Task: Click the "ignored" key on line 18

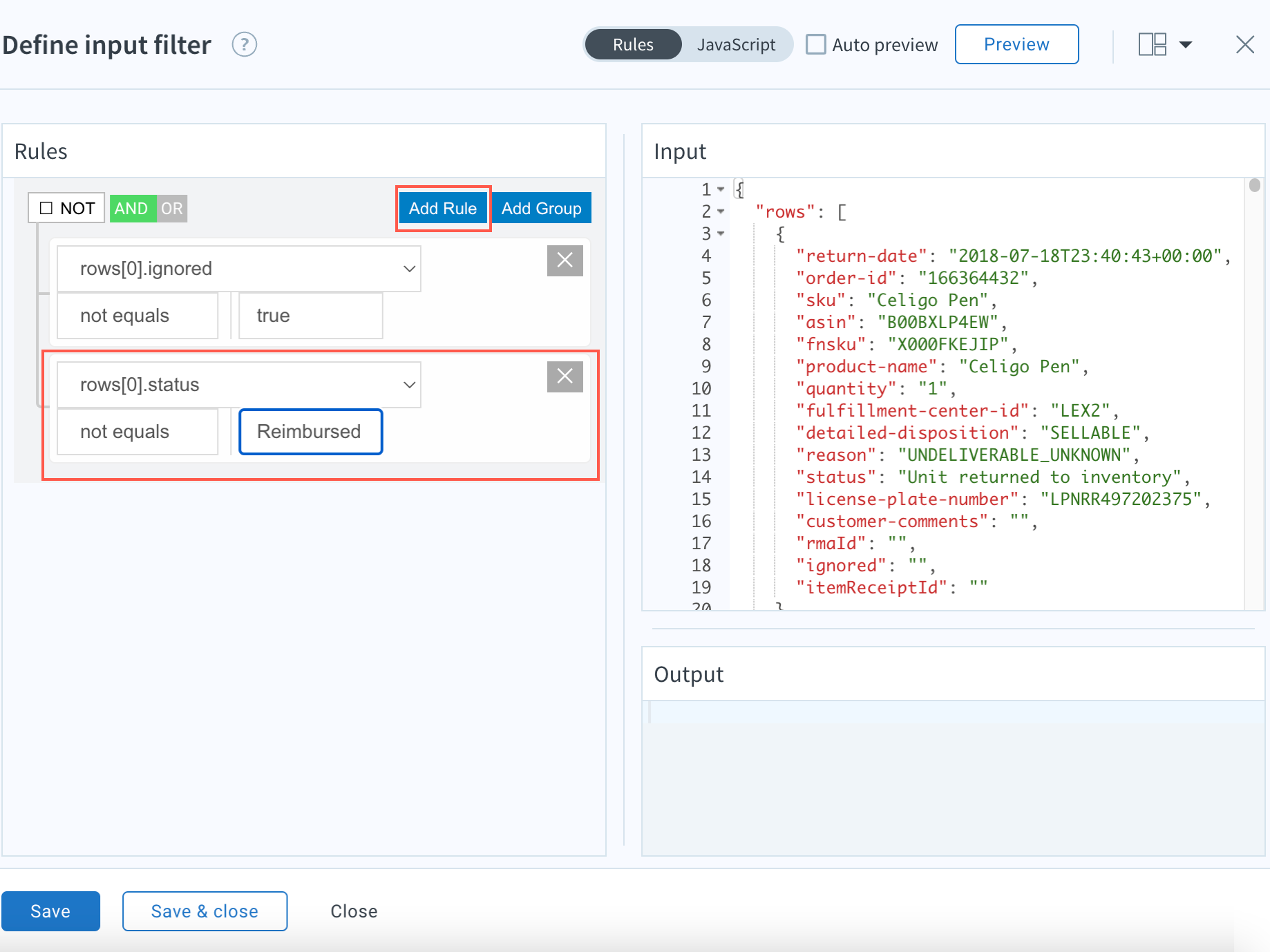Action: (841, 565)
